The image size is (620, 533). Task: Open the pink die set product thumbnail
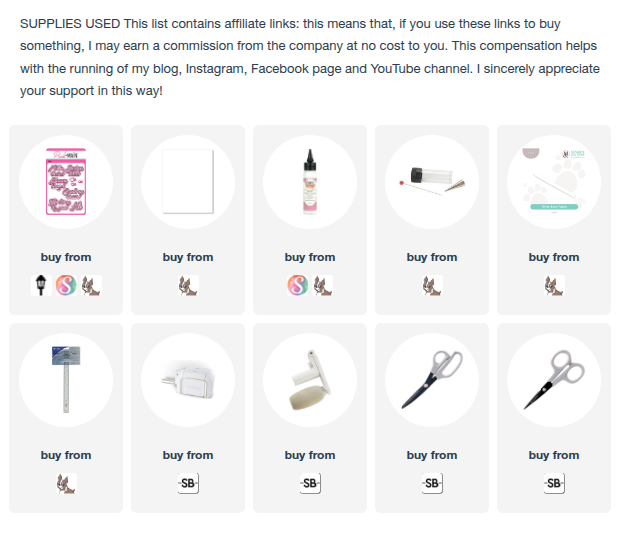pos(66,182)
